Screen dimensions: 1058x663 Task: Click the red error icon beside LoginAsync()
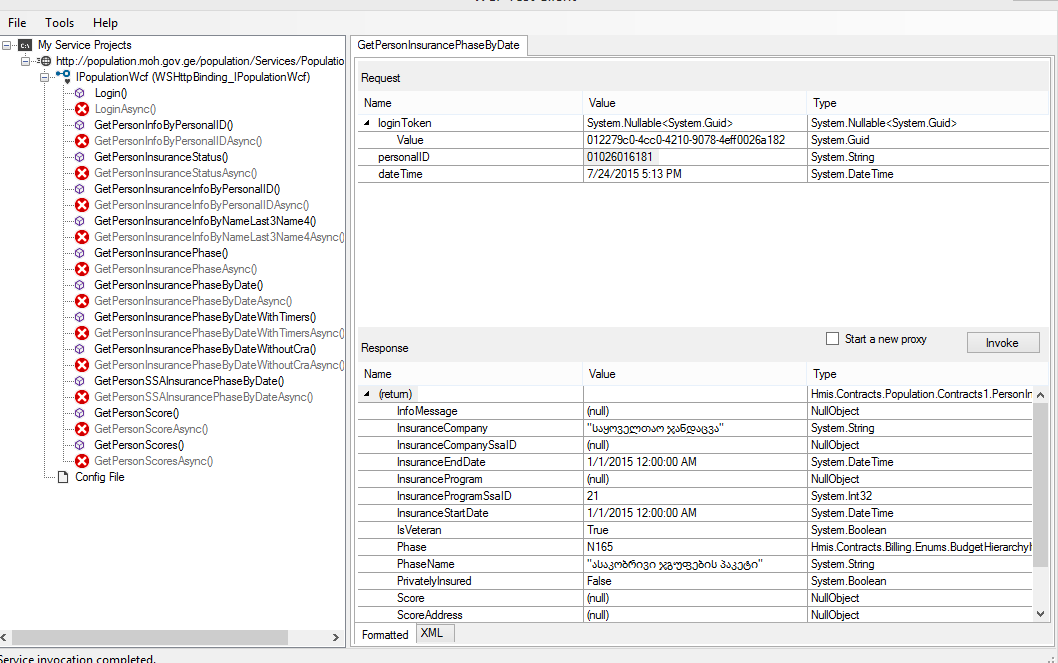(x=81, y=109)
